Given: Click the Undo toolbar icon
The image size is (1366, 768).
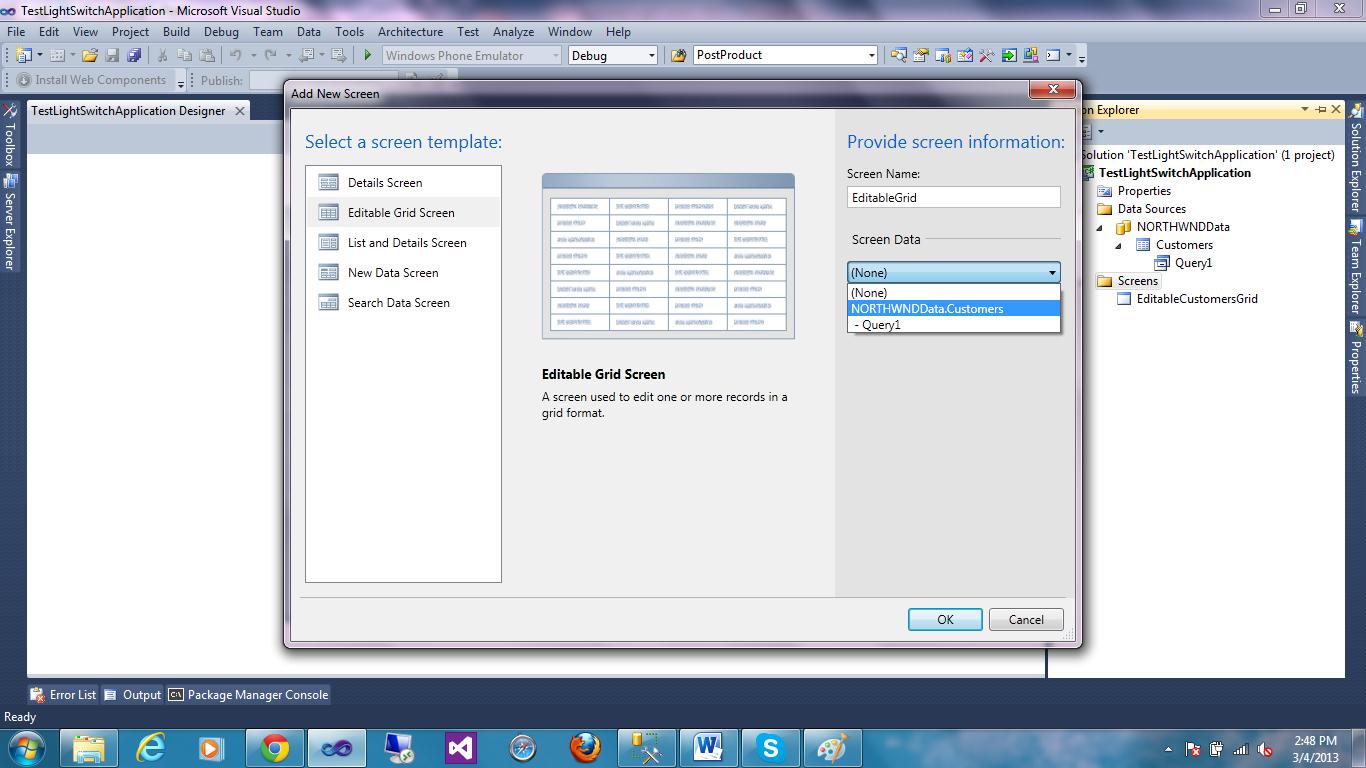Looking at the screenshot, I should click(236, 55).
